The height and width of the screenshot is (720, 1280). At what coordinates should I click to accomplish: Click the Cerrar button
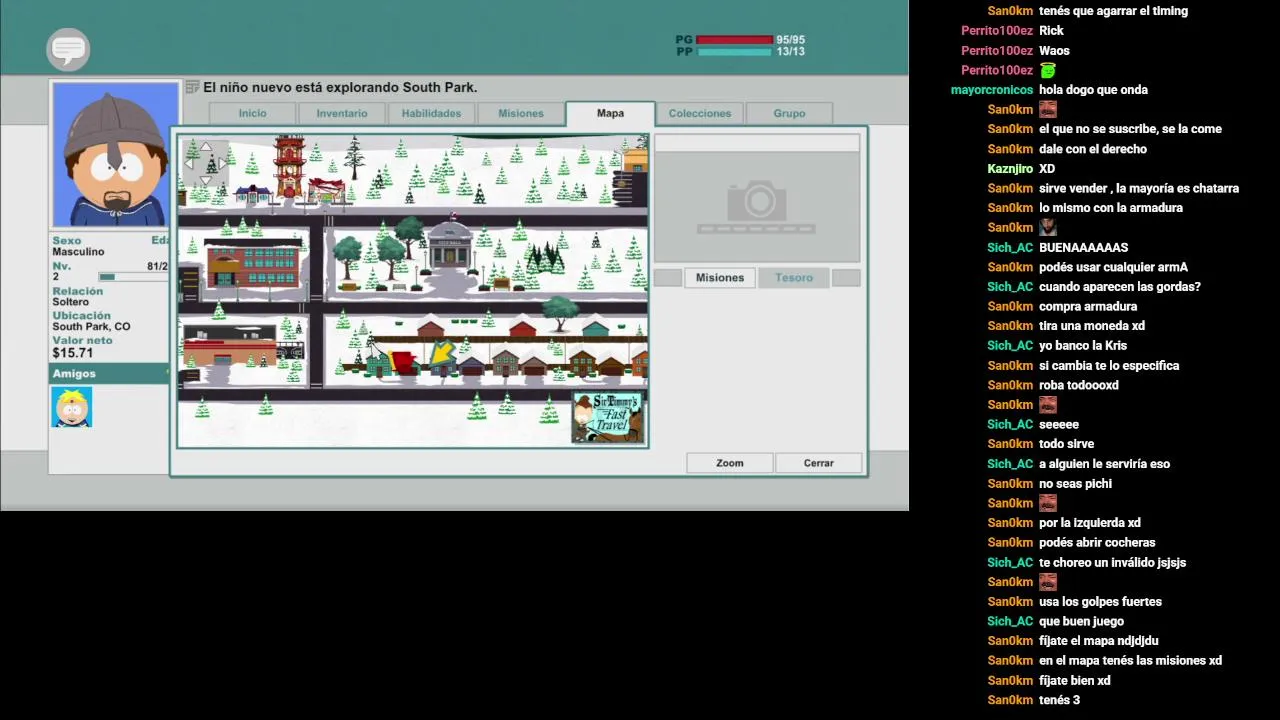(x=818, y=463)
